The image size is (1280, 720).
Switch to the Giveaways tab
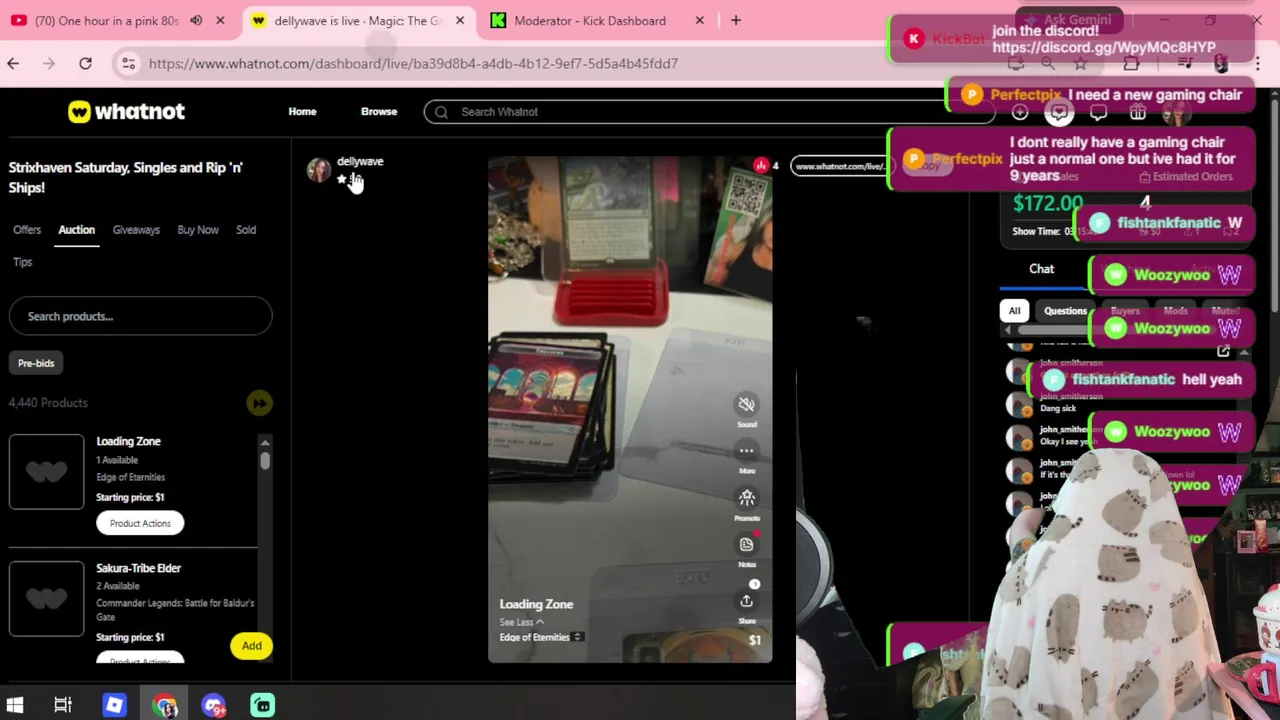(136, 230)
